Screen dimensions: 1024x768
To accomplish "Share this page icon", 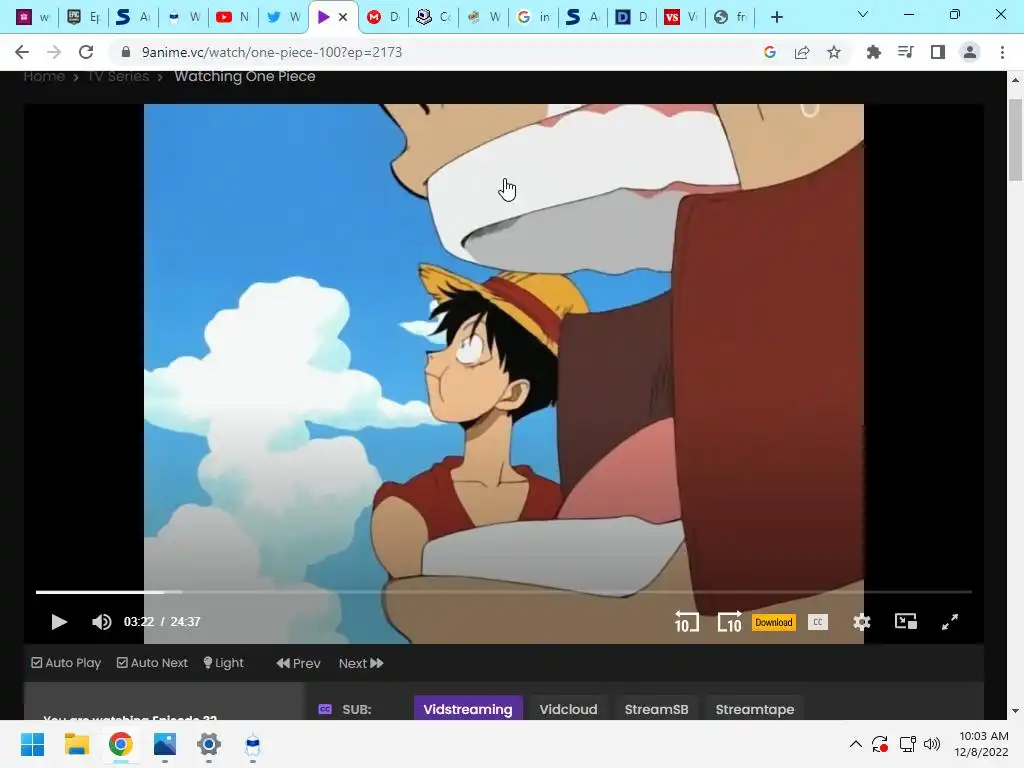I will click(x=802, y=52).
